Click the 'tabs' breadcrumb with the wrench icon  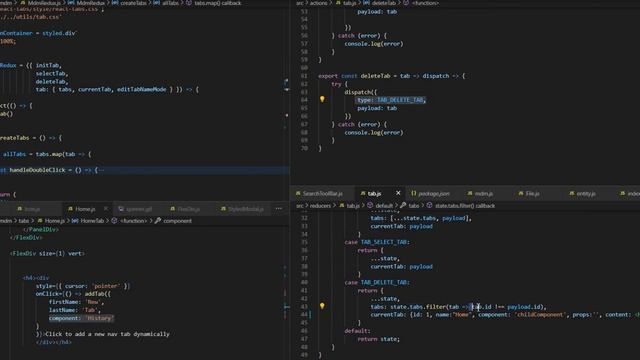tap(413, 206)
